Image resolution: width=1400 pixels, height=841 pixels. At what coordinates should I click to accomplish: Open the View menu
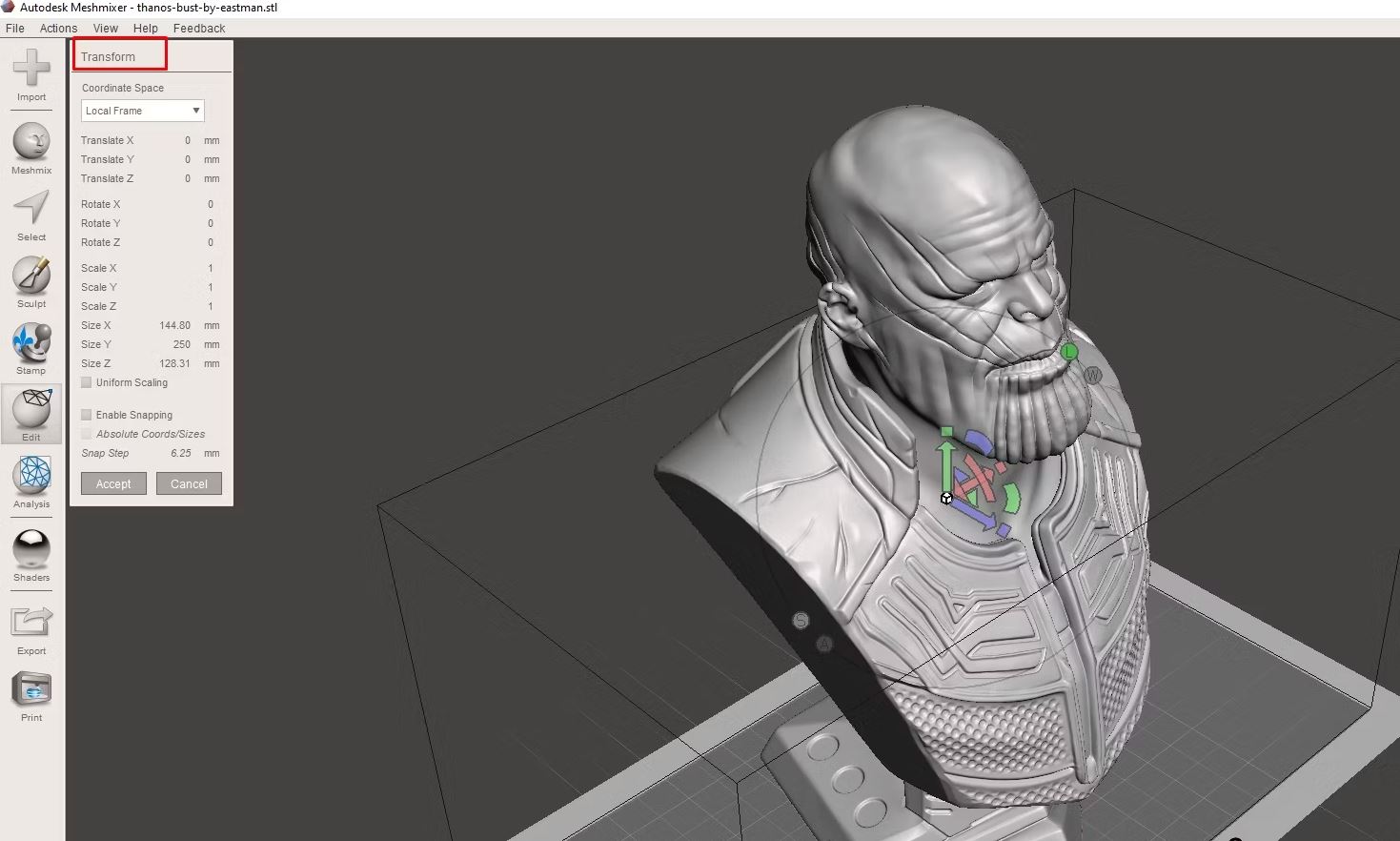point(106,29)
